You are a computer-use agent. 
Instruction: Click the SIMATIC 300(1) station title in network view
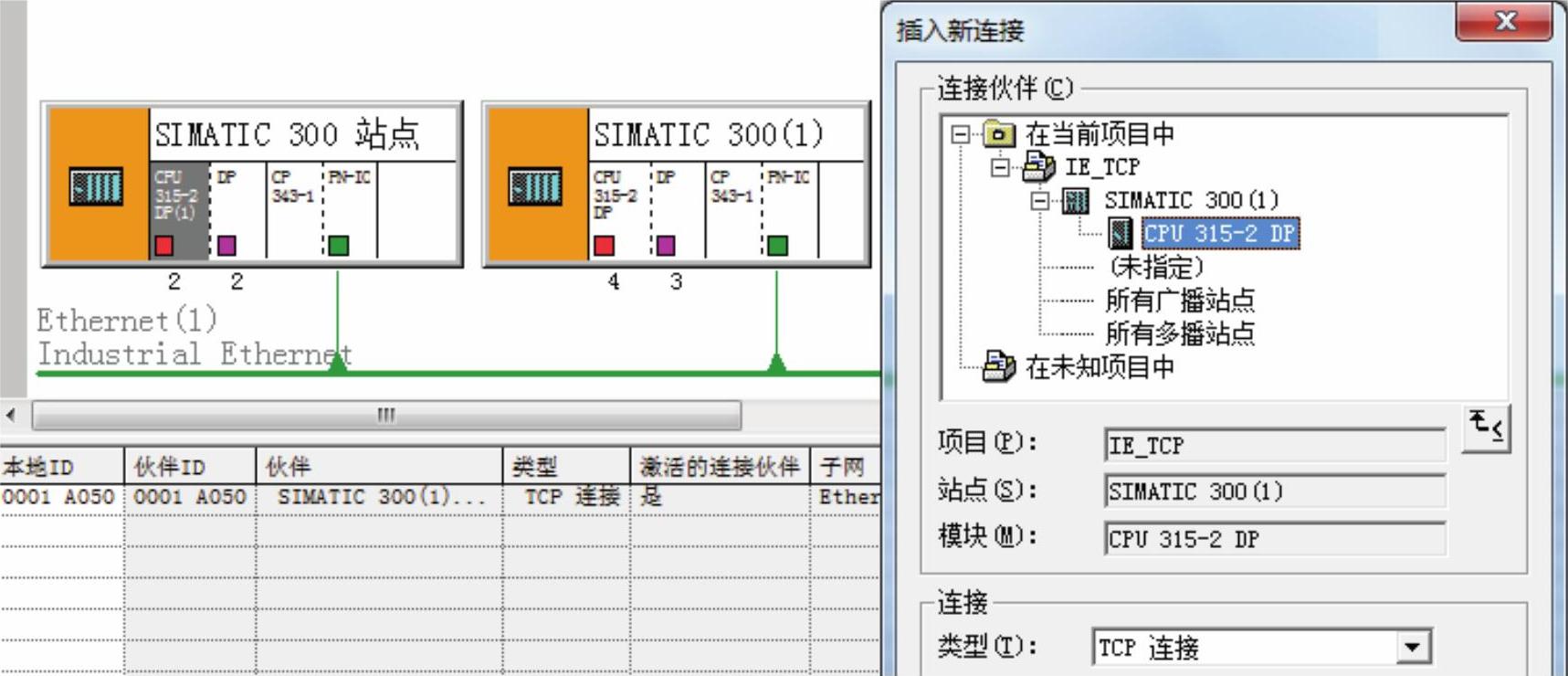[x=709, y=134]
